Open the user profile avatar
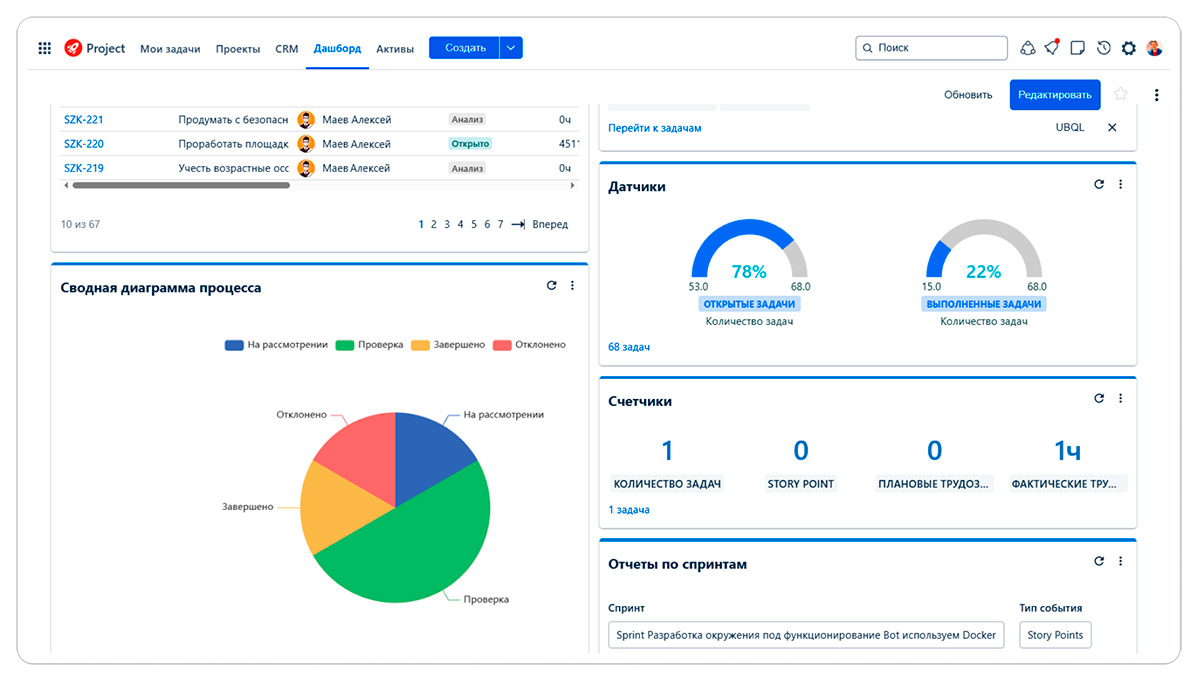This screenshot has width=1200, height=681. click(x=1155, y=47)
